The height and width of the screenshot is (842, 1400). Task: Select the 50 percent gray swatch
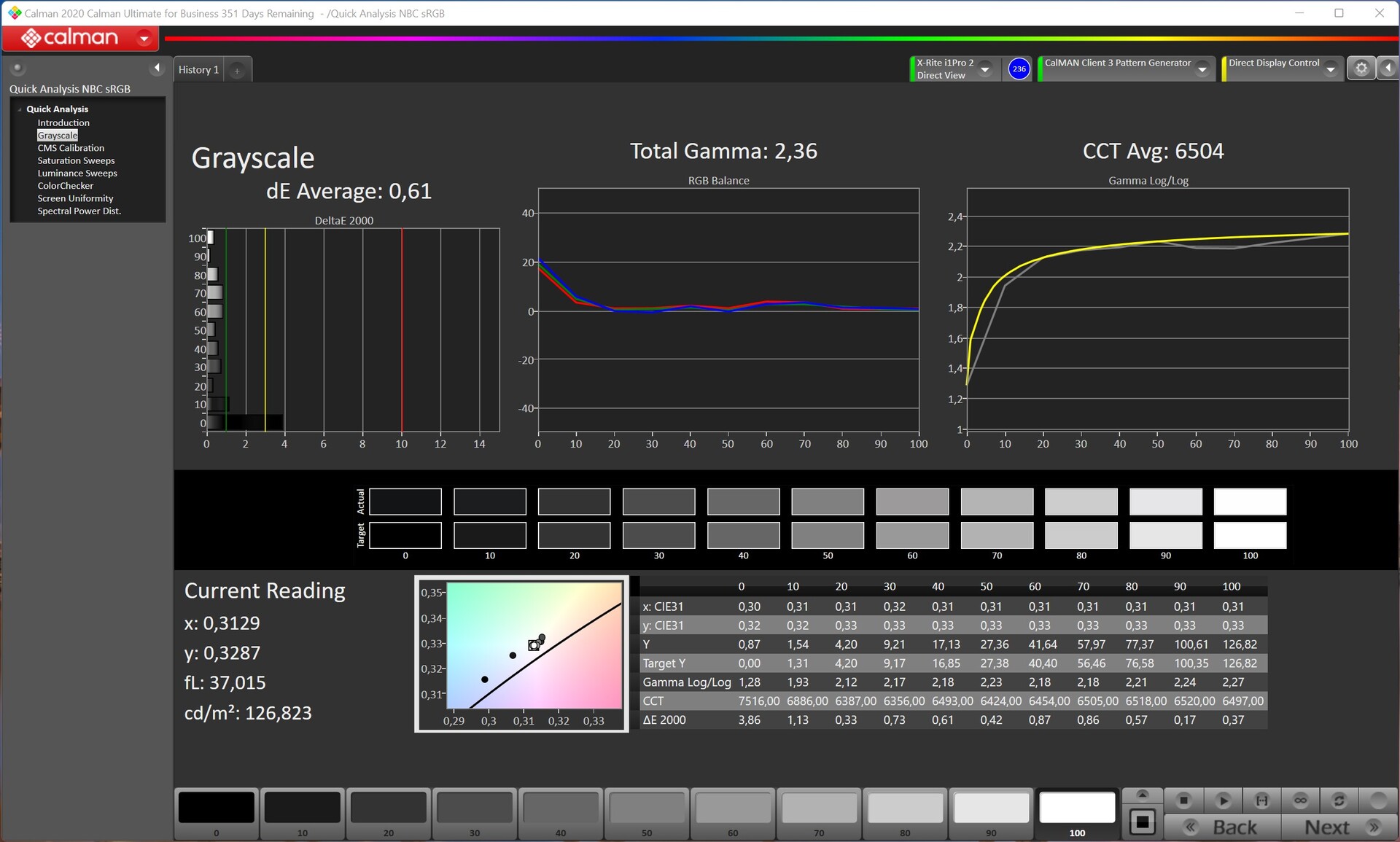pyautogui.click(x=647, y=808)
